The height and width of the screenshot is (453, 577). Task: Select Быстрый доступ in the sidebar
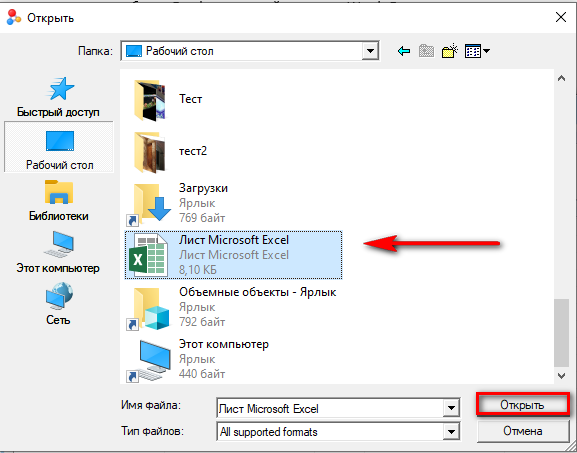click(59, 96)
